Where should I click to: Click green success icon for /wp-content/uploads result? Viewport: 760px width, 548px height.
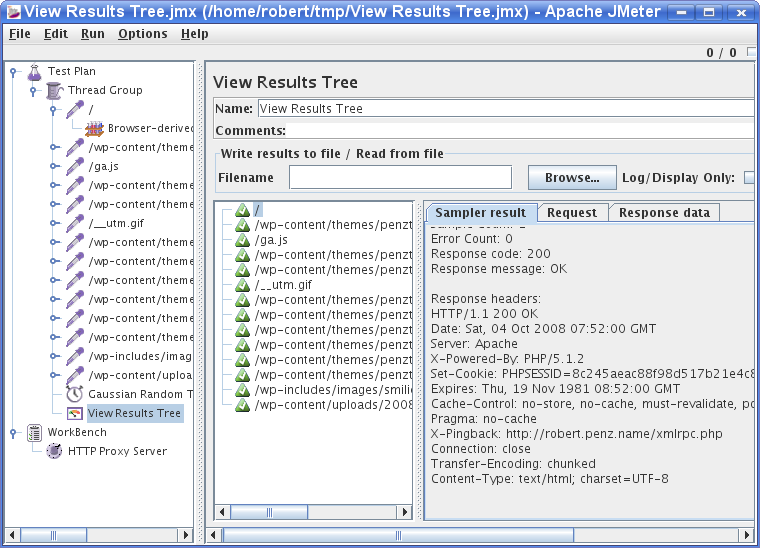(242, 405)
